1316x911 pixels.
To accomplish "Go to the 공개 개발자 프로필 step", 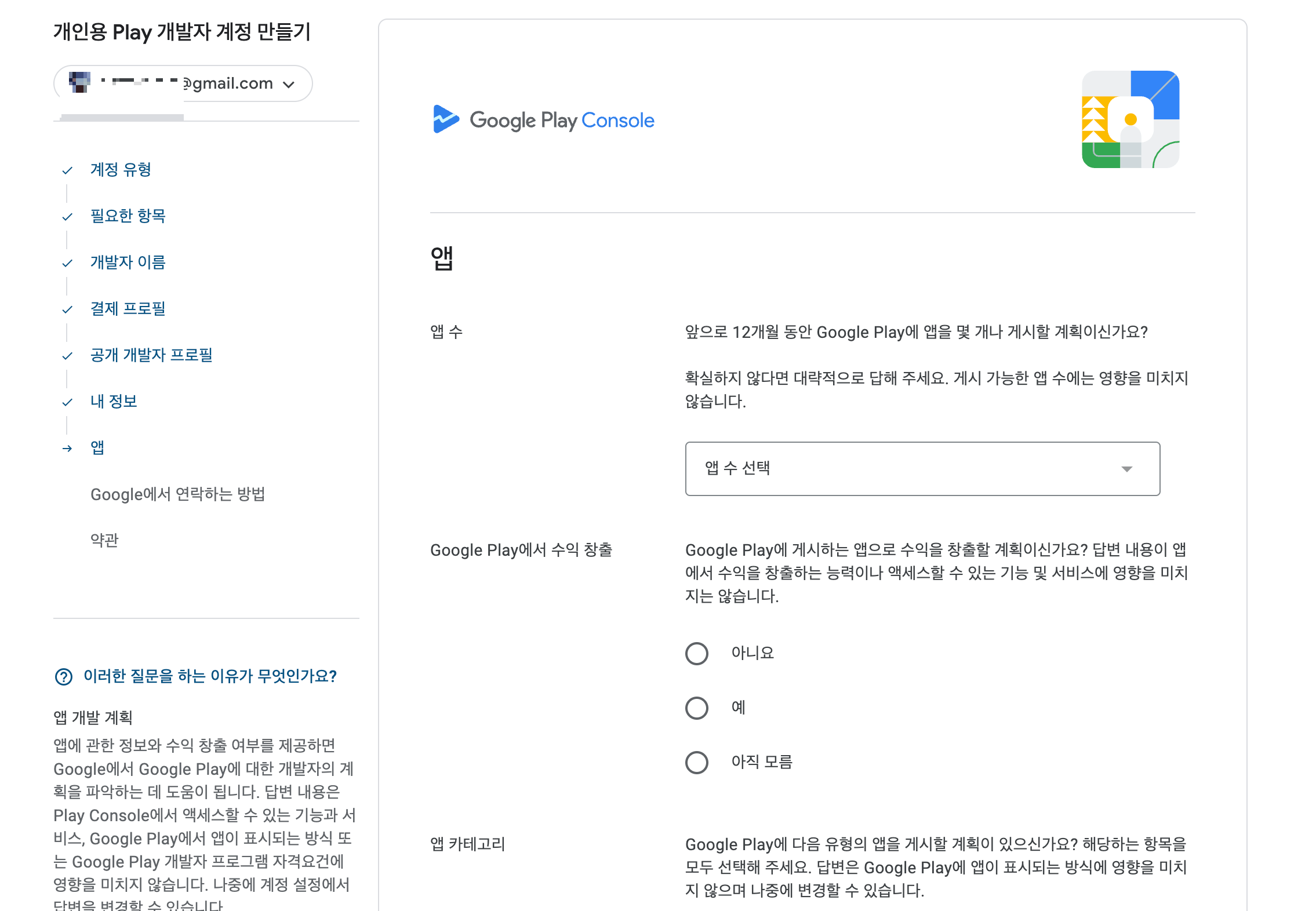I will (x=151, y=355).
